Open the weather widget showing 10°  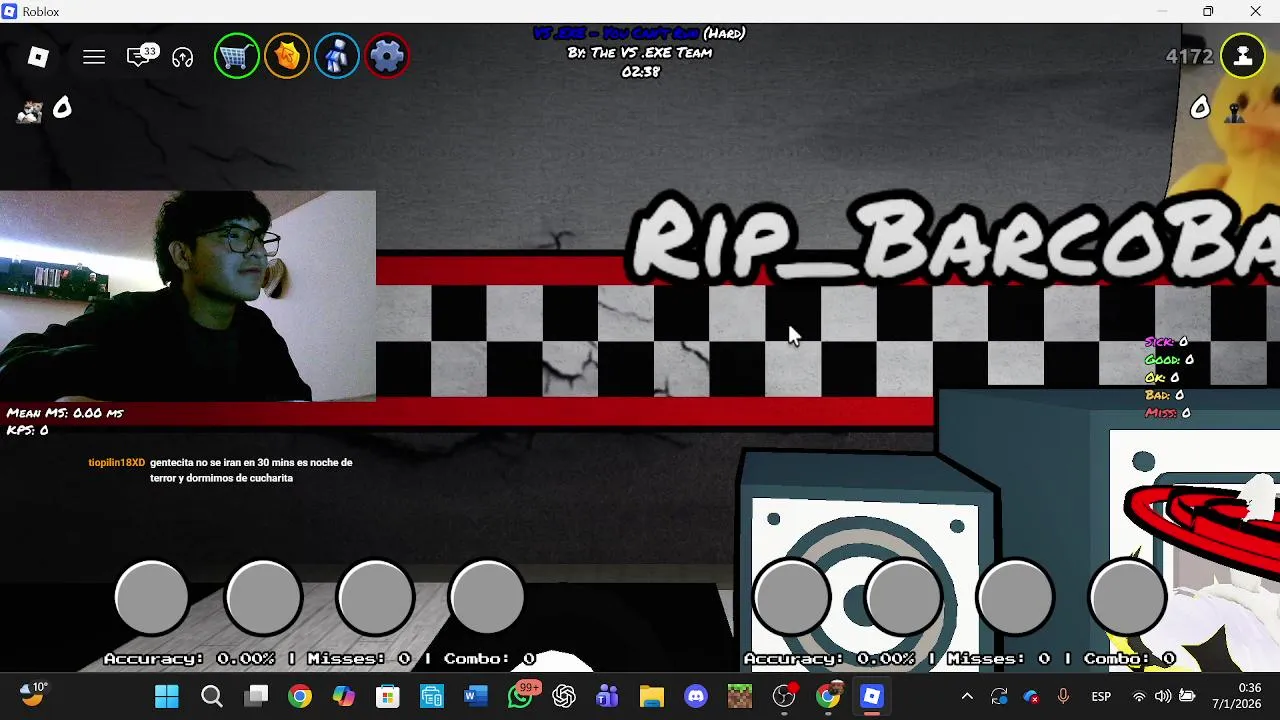pos(33,694)
